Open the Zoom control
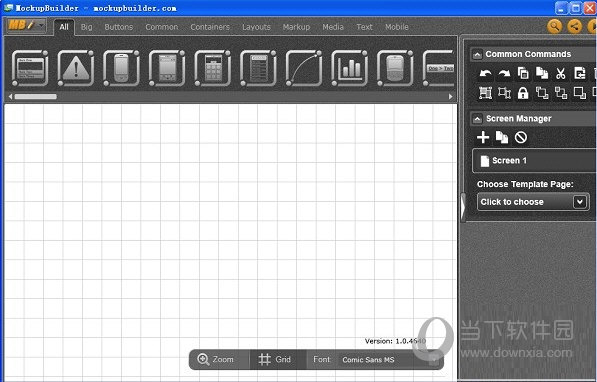This screenshot has width=597, height=382. (x=215, y=359)
